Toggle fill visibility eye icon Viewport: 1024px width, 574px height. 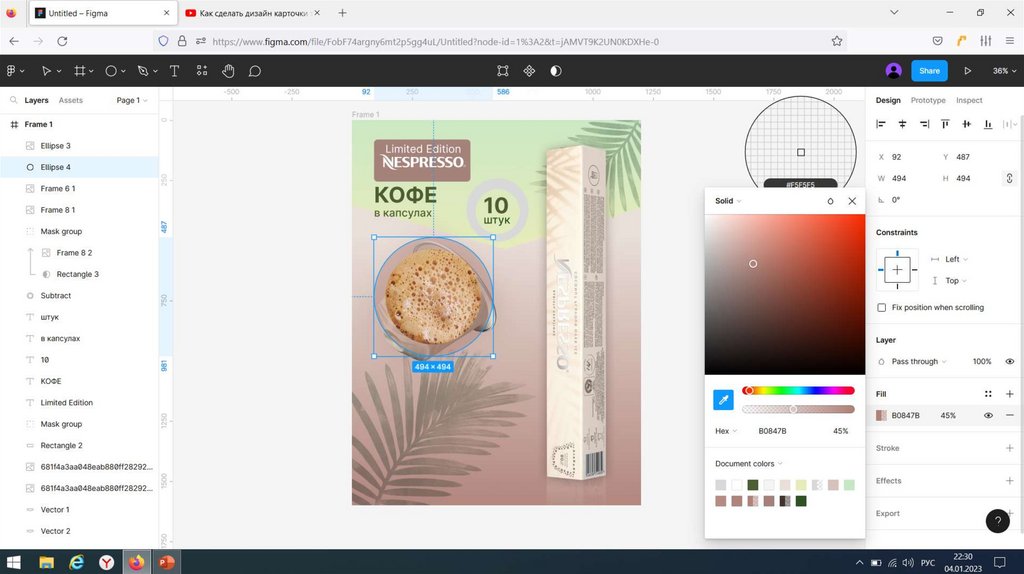pos(988,415)
